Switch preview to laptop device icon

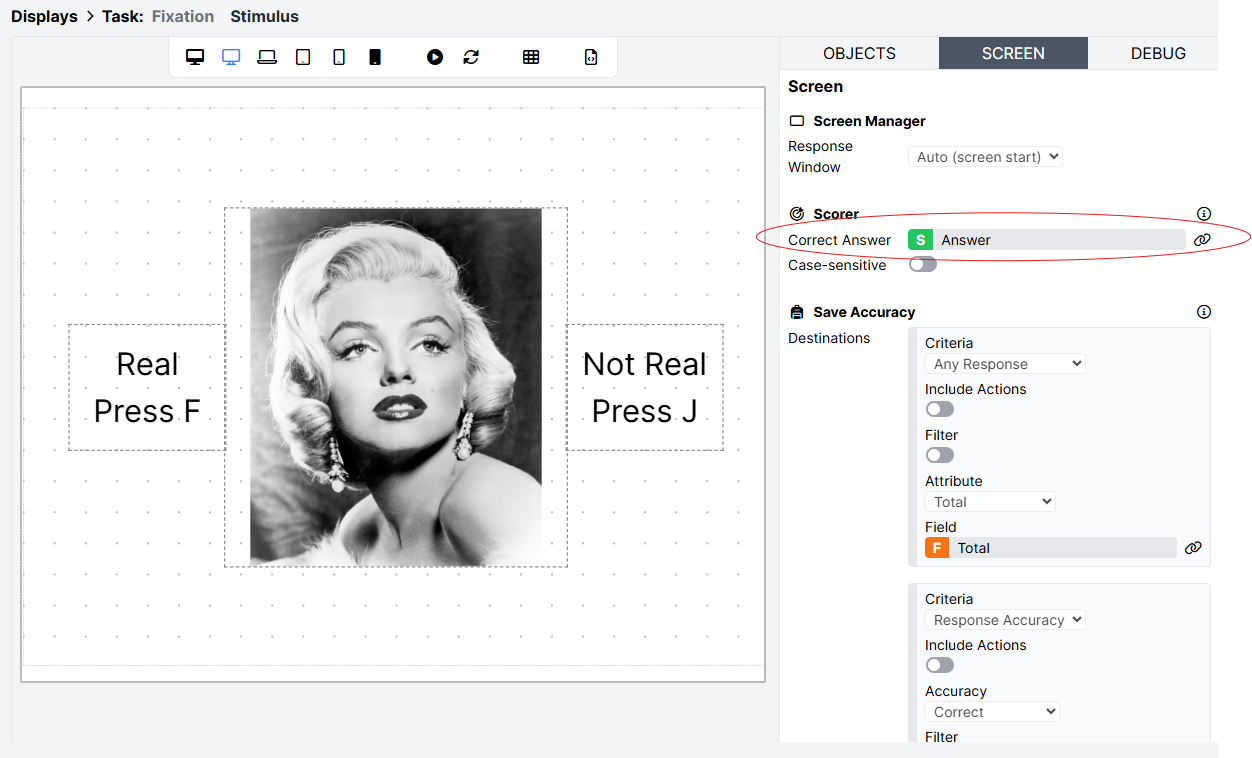click(267, 57)
